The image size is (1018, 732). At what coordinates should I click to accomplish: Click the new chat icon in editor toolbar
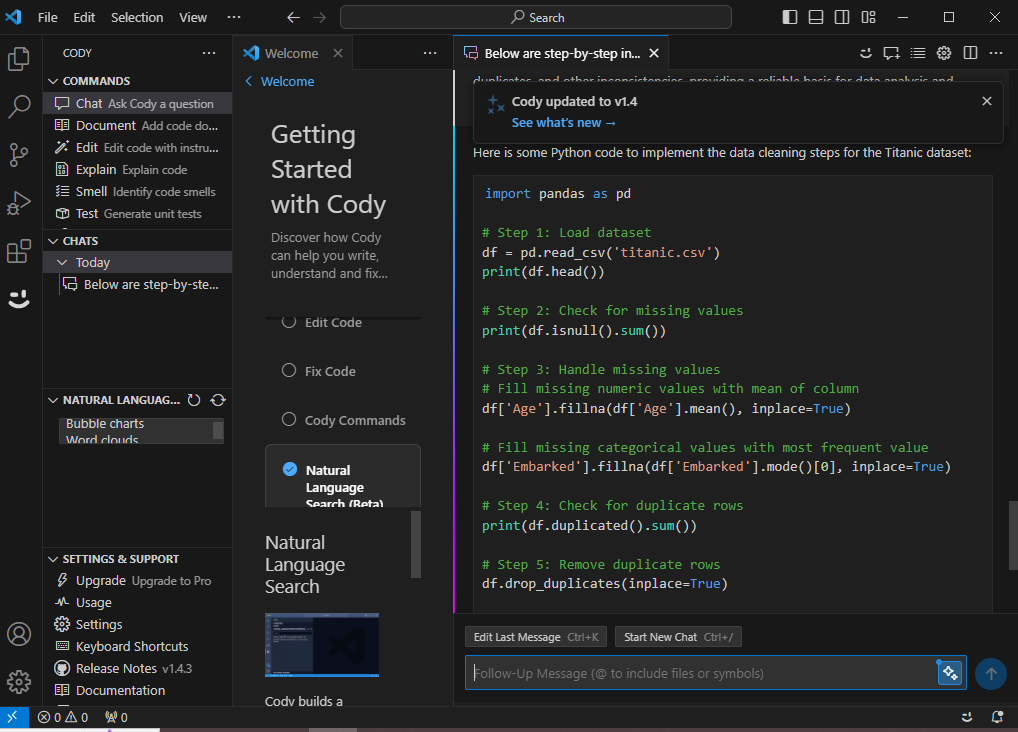(x=891, y=53)
